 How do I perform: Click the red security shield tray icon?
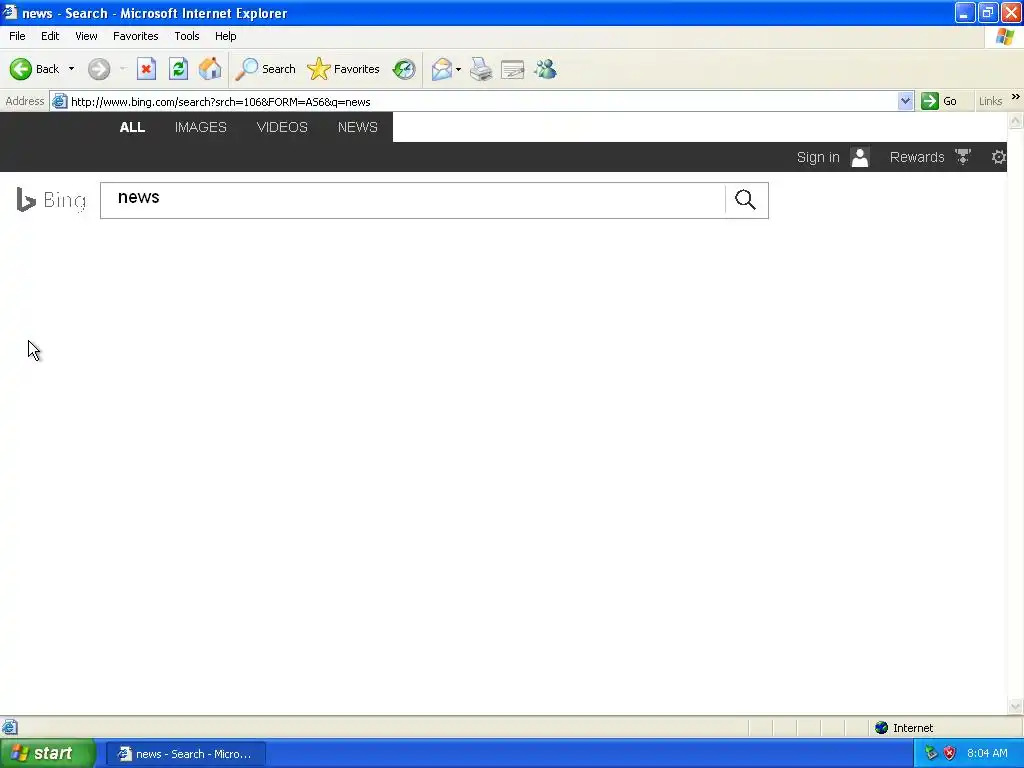[x=950, y=754]
